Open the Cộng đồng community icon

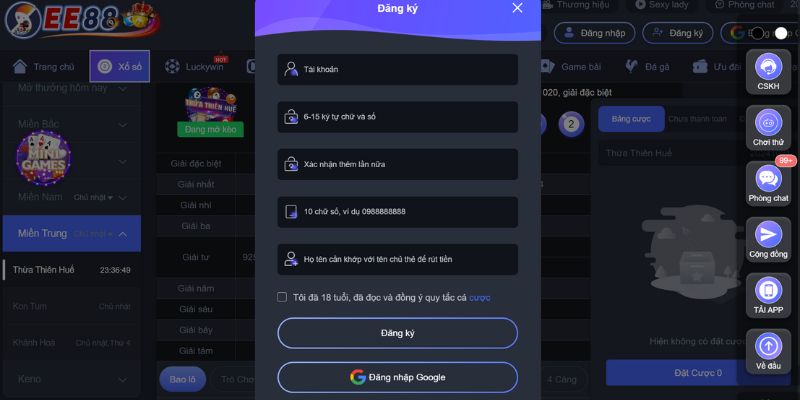click(768, 239)
